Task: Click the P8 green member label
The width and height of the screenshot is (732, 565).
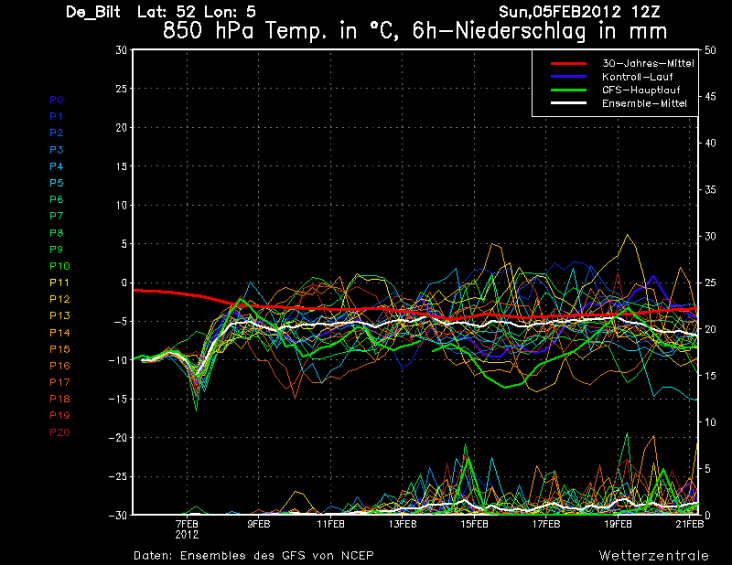Action: [56, 233]
